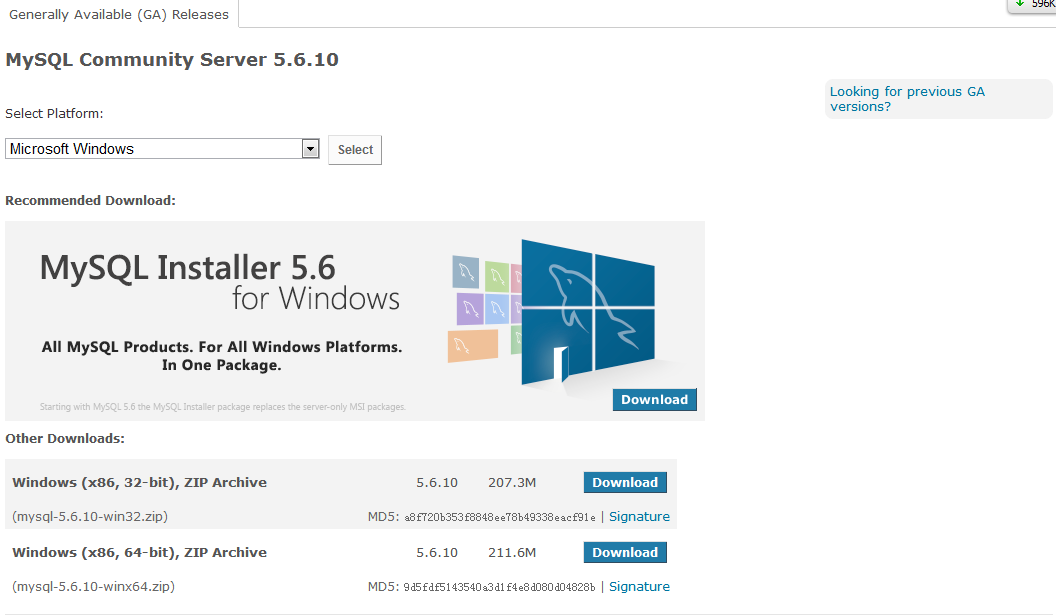Download the Windows 64-bit ZIP Archive
The image size is (1056, 615).
point(625,552)
